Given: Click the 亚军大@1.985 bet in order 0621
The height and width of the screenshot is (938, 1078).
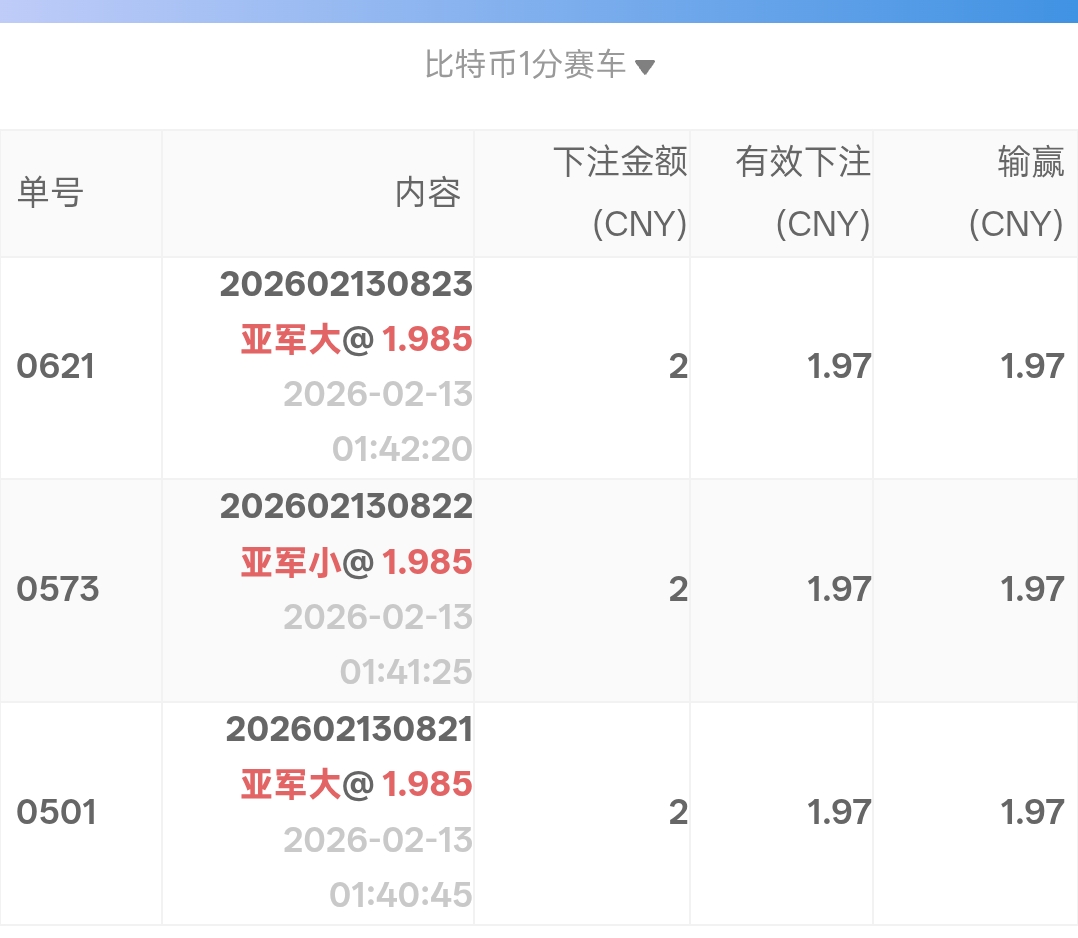Looking at the screenshot, I should click(x=356, y=340).
